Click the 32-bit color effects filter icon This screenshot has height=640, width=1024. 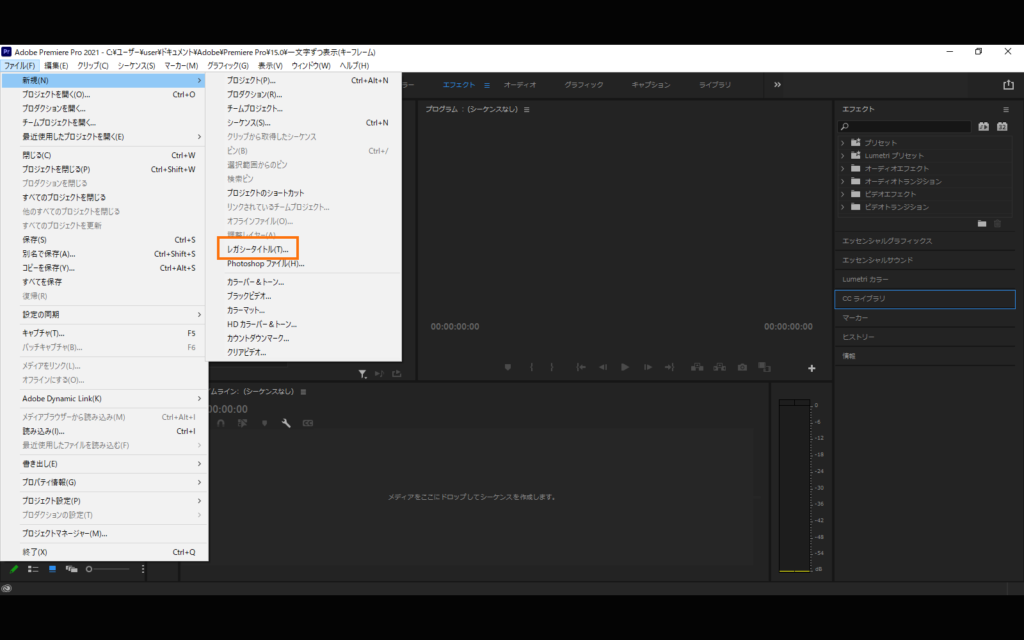[1002, 127]
